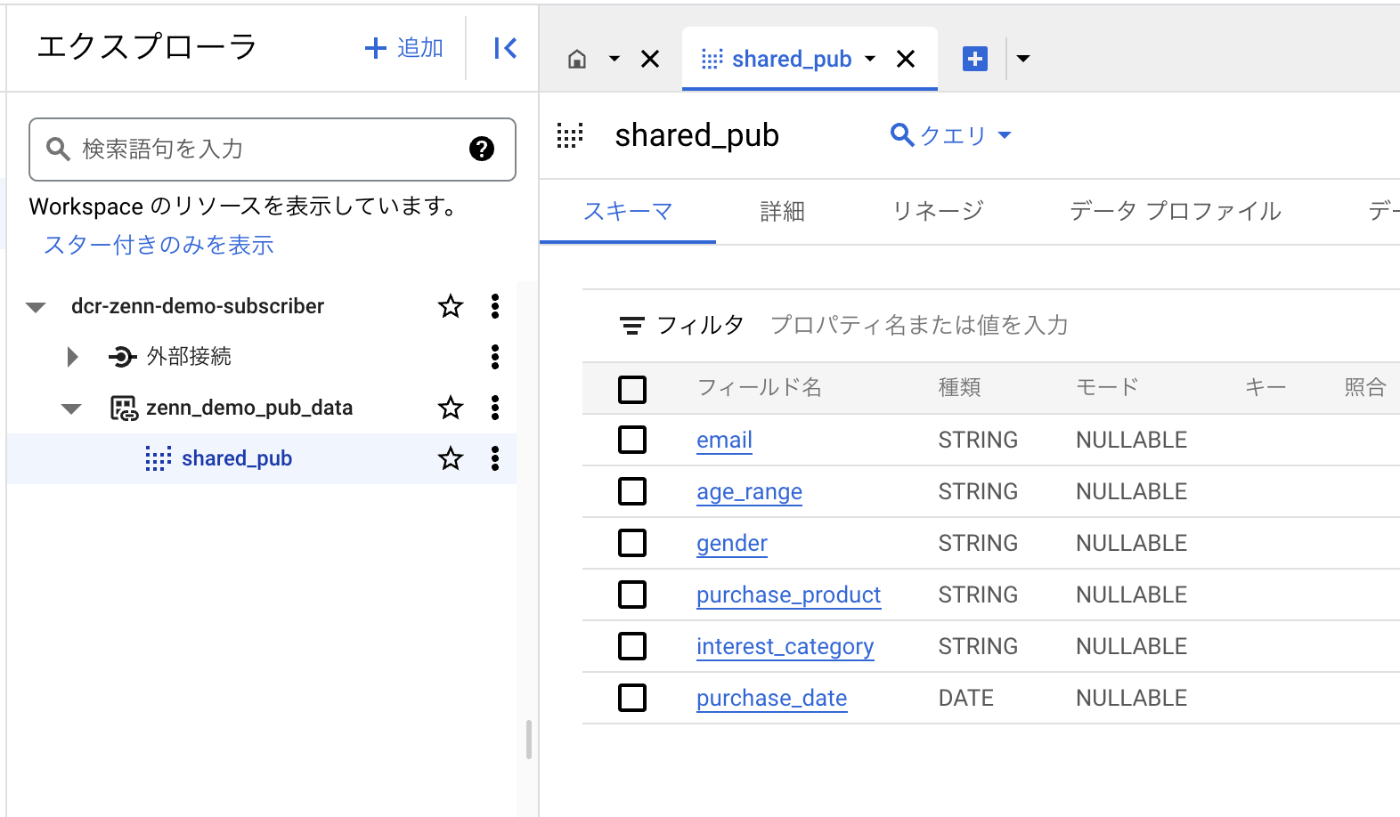This screenshot has width=1400, height=817.
Task: Star the shared_pub table
Action: click(451, 459)
